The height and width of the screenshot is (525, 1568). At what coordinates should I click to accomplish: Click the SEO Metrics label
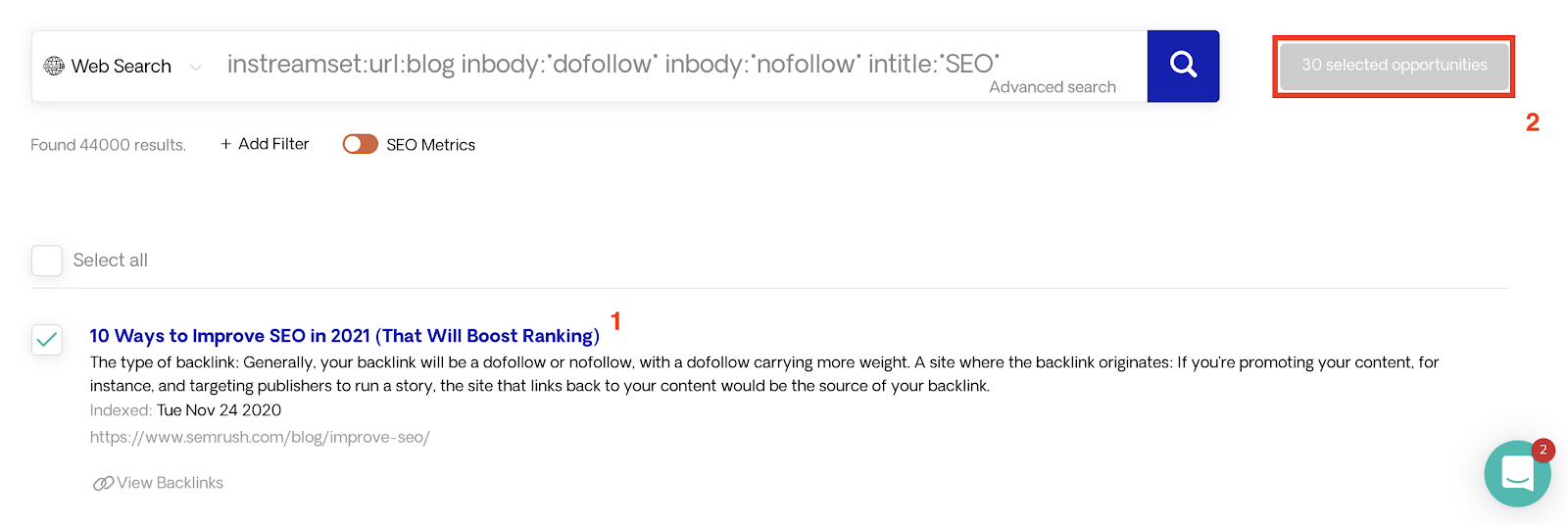point(430,145)
